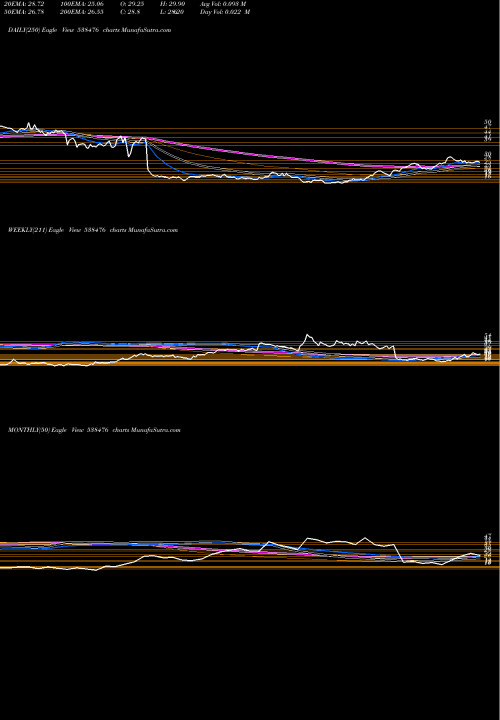
Task: Select the 20EMA: 28.72 value
Action: (22, 4)
